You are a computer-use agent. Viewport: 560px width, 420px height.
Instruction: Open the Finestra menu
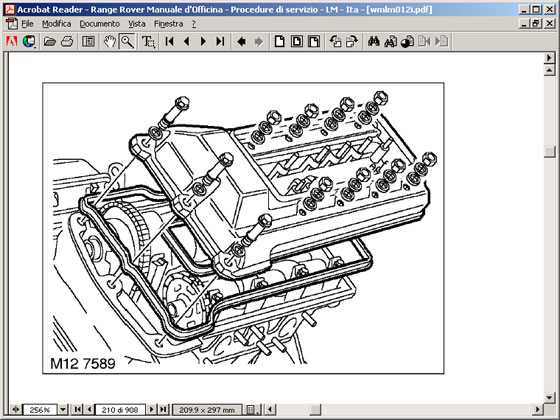click(x=168, y=24)
